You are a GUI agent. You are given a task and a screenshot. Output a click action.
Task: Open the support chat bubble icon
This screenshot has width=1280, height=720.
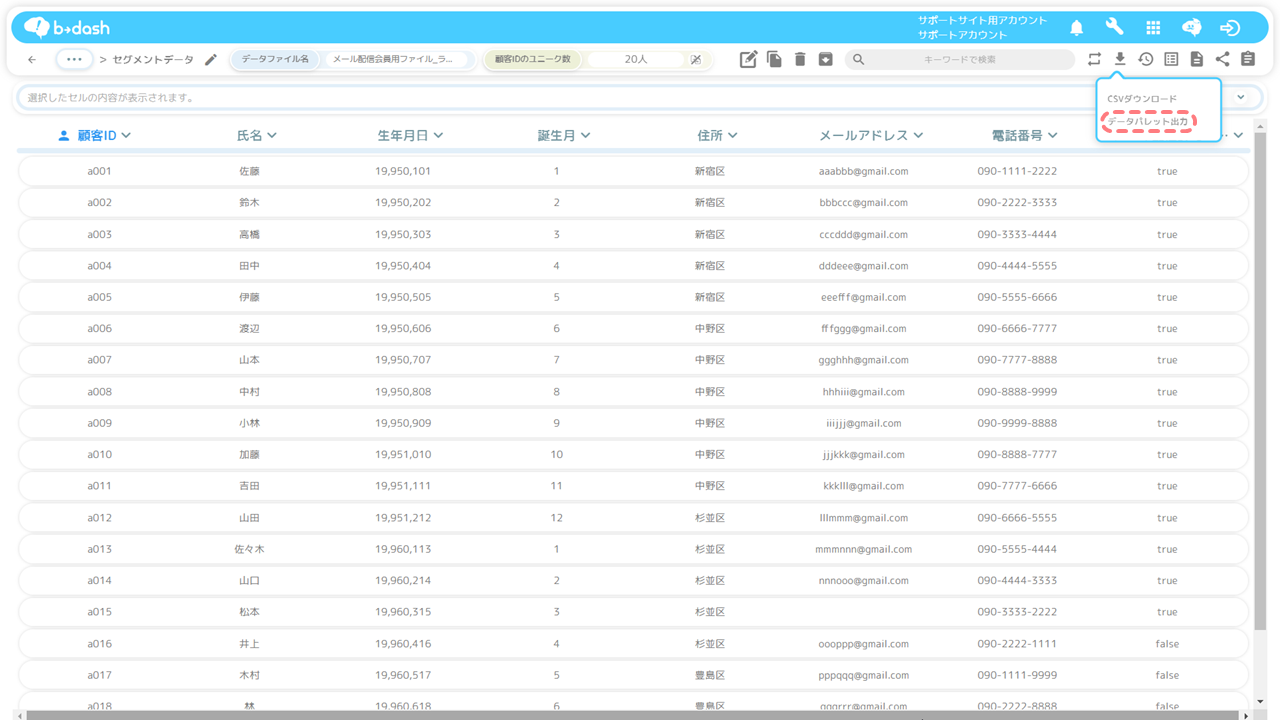(1191, 28)
